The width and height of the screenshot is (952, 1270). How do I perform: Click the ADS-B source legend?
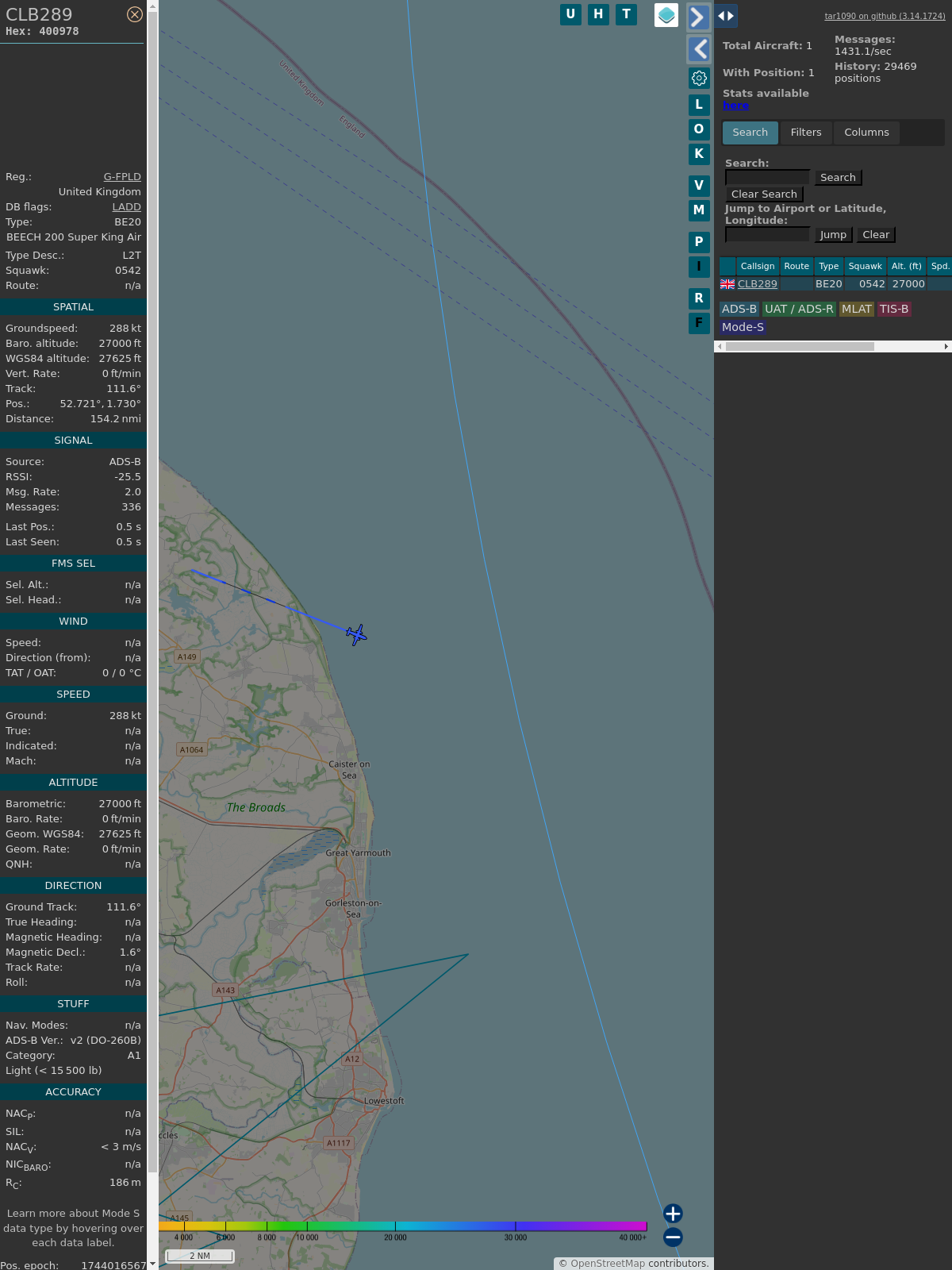[x=739, y=310]
